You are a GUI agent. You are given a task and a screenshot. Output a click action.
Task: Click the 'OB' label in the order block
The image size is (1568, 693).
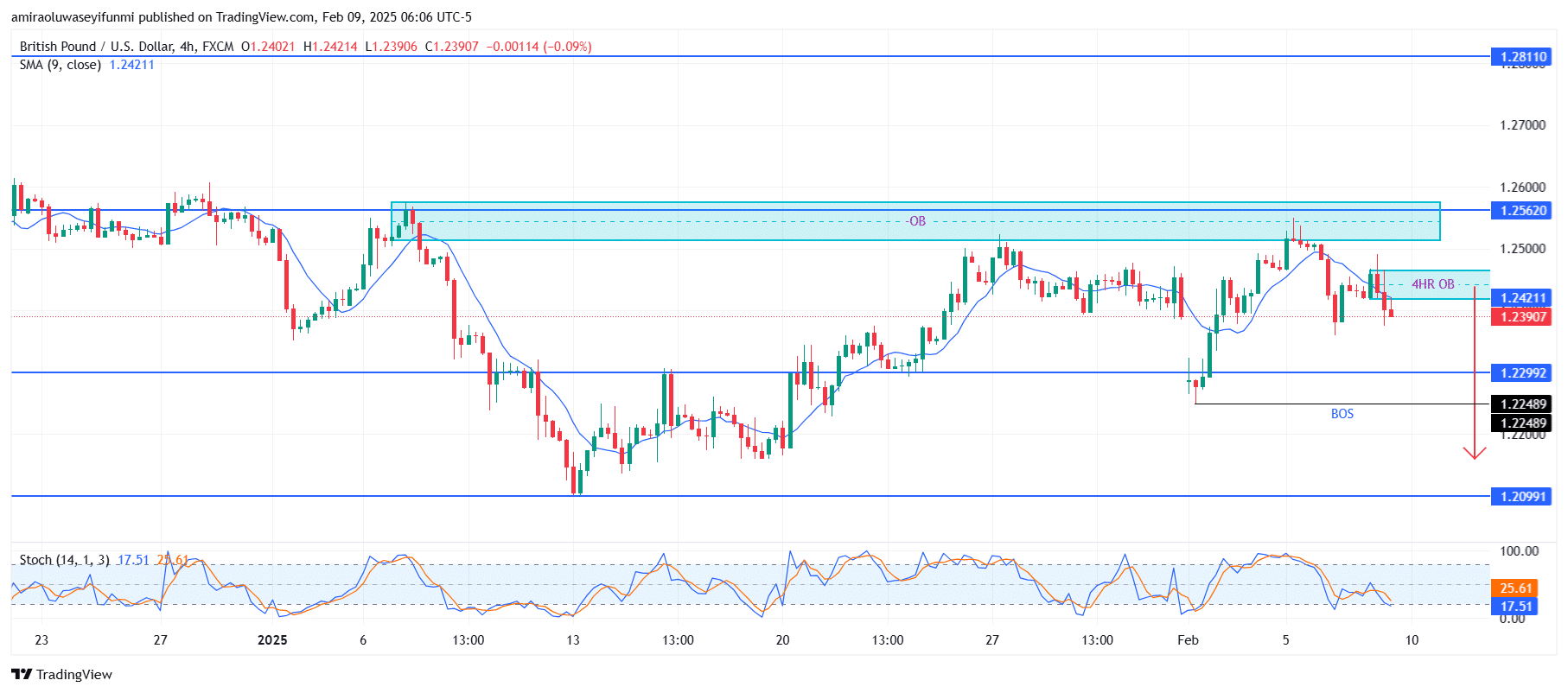[917, 221]
